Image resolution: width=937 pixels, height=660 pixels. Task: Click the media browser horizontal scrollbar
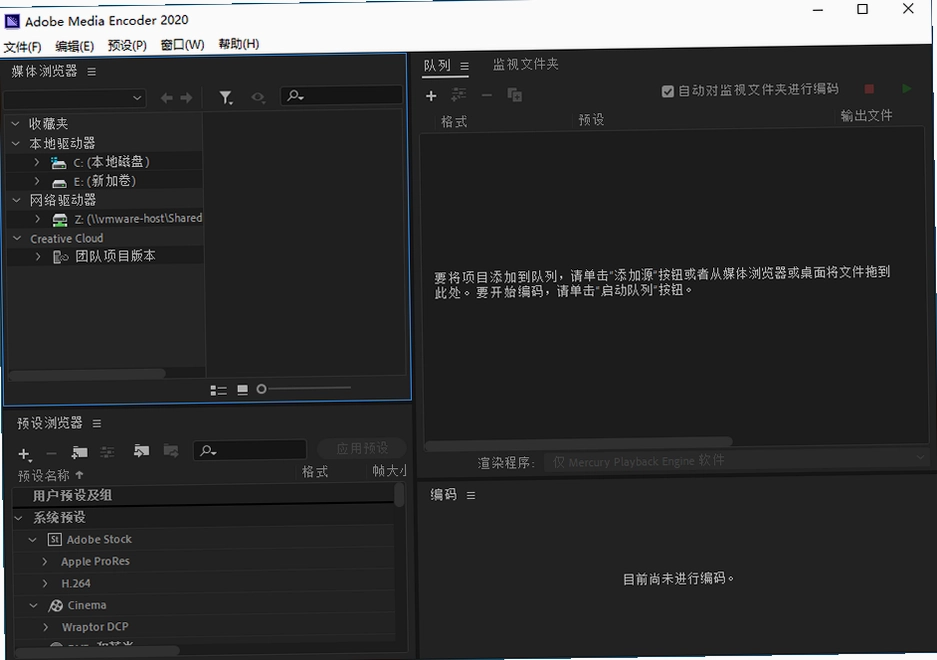click(87, 374)
